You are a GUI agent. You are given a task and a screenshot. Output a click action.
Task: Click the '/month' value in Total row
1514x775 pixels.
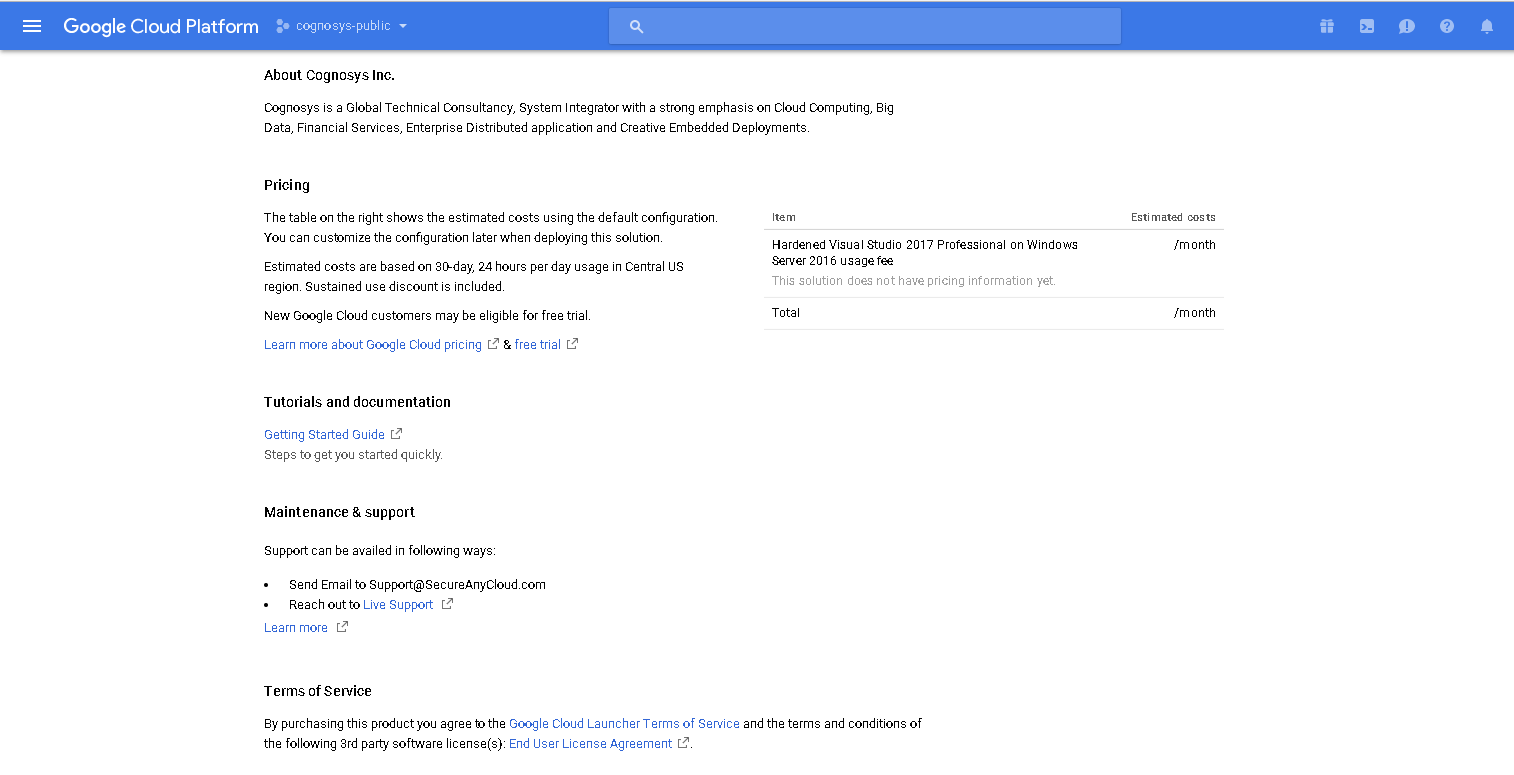[x=1195, y=313]
